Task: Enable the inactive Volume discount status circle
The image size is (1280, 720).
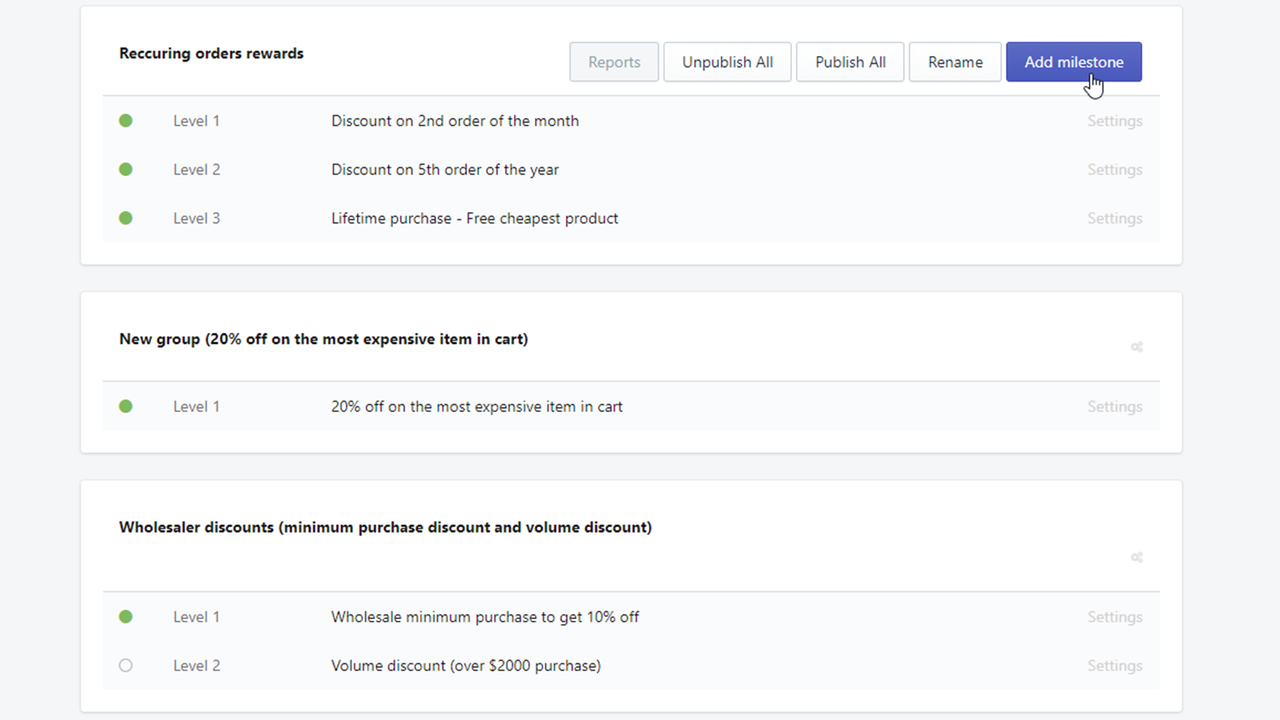Action: click(x=125, y=665)
